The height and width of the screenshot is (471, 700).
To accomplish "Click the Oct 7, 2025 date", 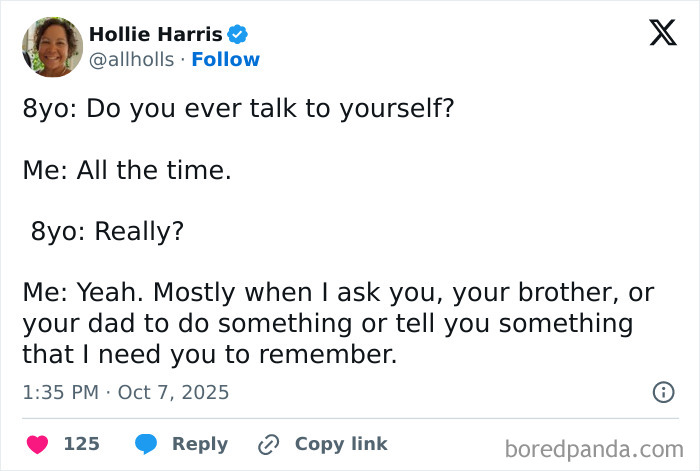I will (x=173, y=392).
